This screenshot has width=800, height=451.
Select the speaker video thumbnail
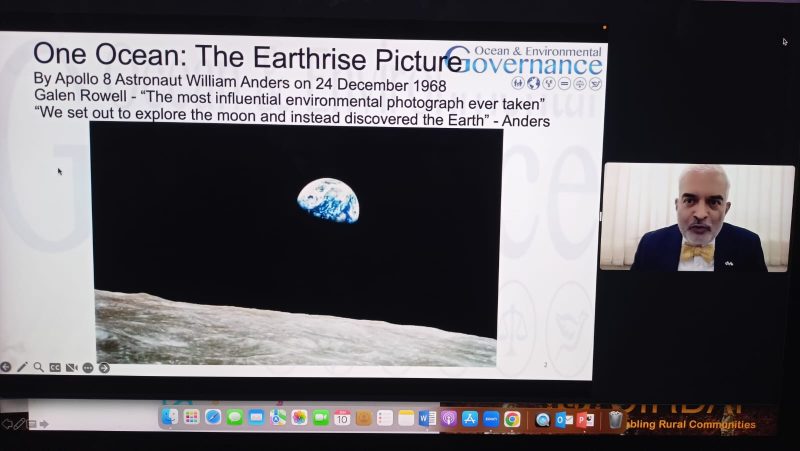coord(697,217)
